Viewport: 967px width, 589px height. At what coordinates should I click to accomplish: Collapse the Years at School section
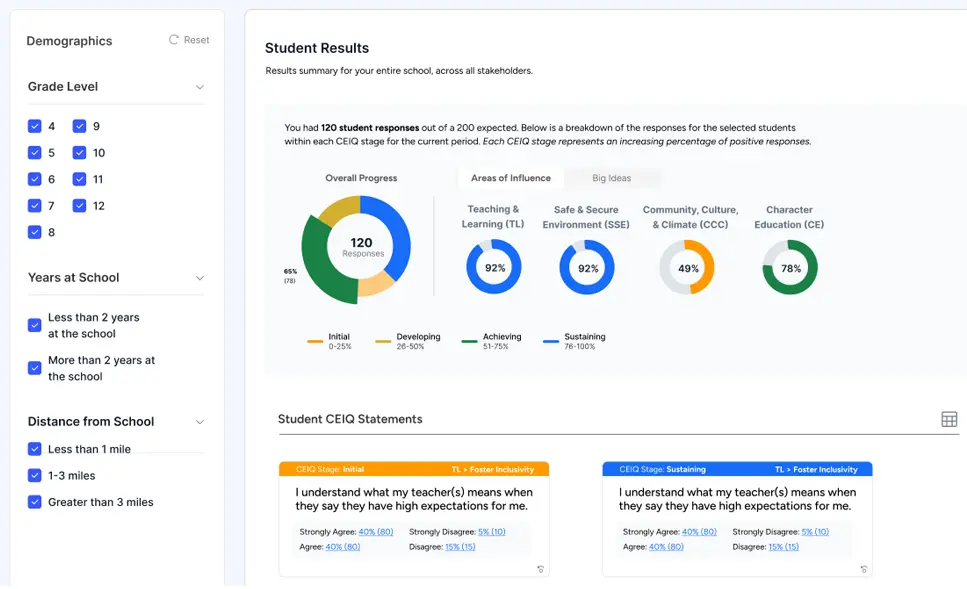tap(200, 278)
